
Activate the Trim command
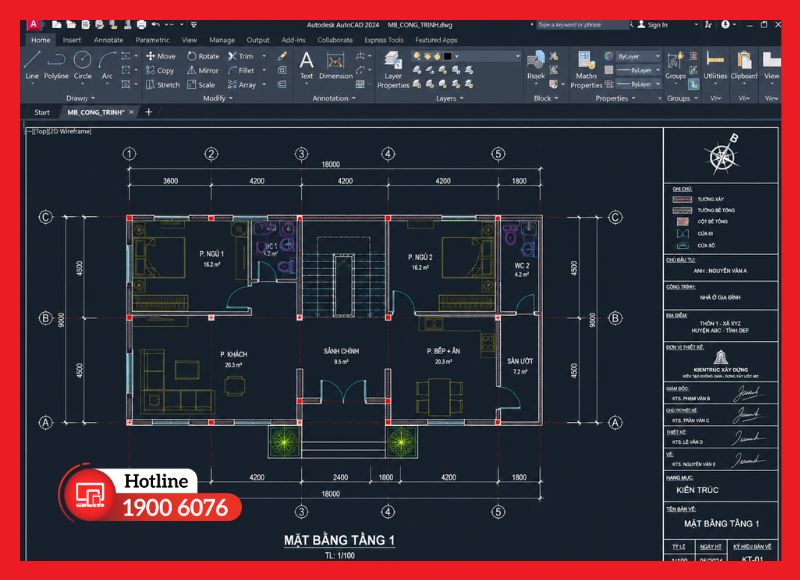[x=240, y=56]
